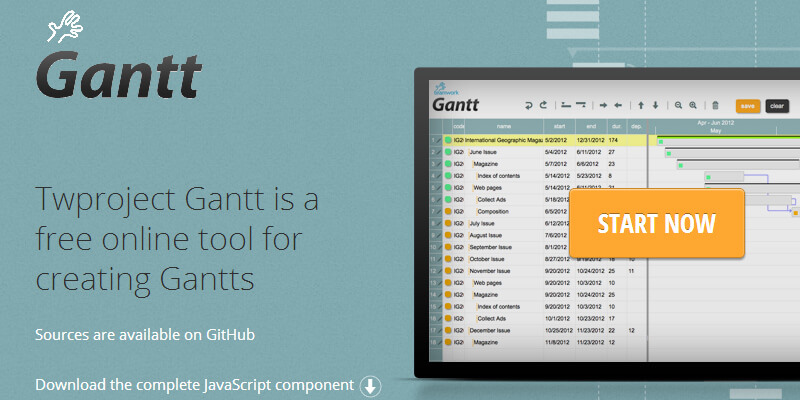The image size is (800, 400).
Task: Click the edit pencil on the Index of contents row 4
Action: pyautogui.click(x=439, y=176)
